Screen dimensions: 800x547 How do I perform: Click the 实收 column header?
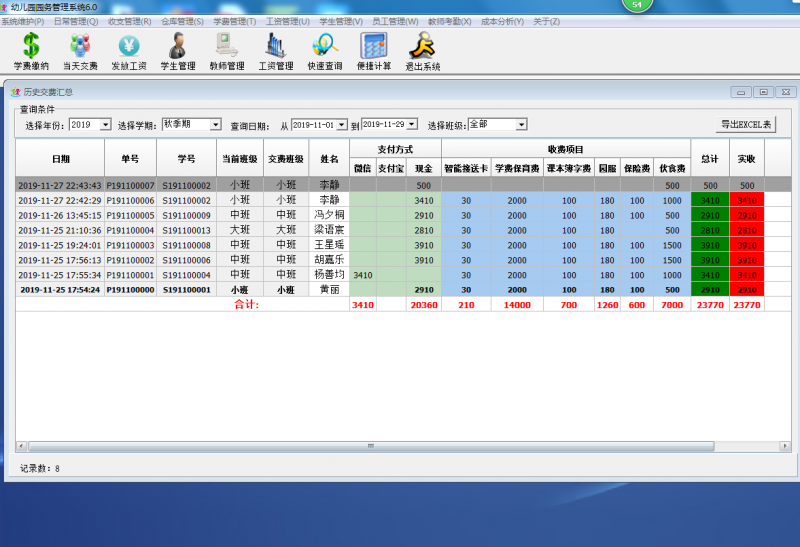click(747, 158)
